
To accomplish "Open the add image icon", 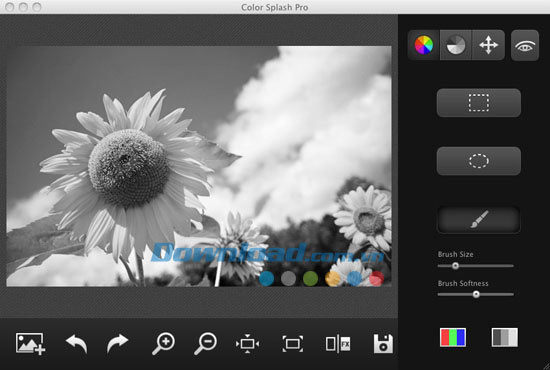I will pos(31,343).
